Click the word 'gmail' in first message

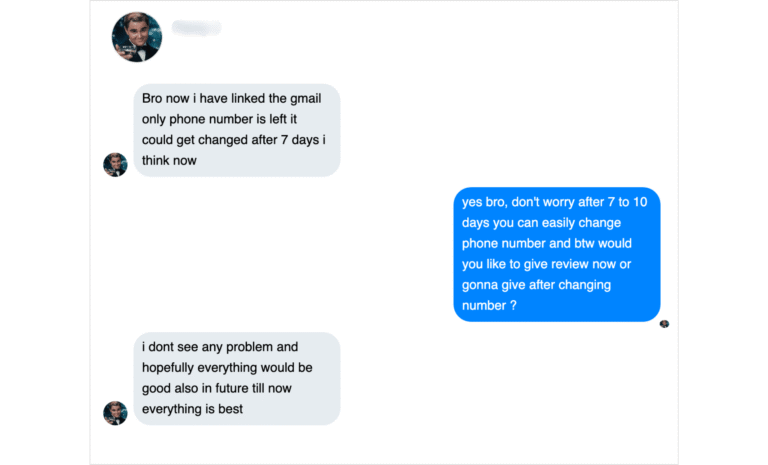(306, 99)
